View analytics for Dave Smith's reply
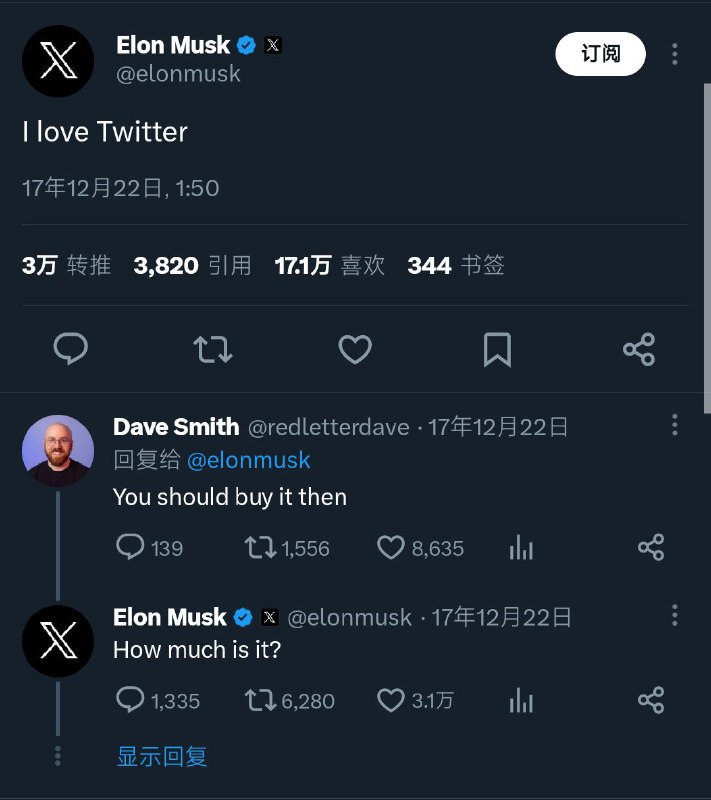711x800 pixels. (521, 547)
